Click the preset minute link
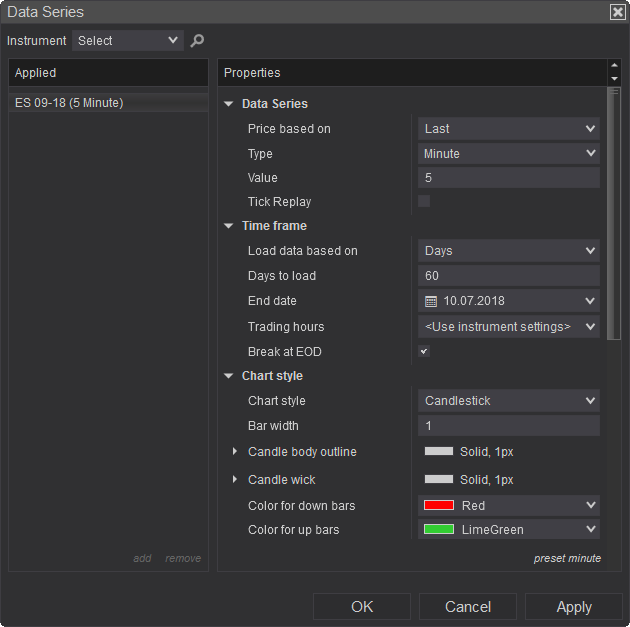The width and height of the screenshot is (630, 627). [567, 558]
